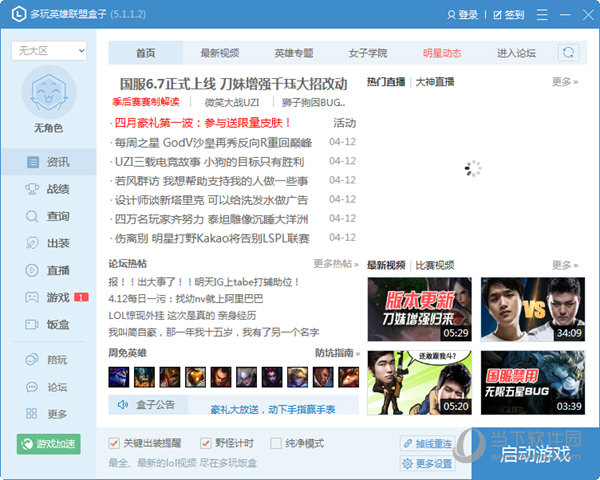This screenshot has width=600, height=480.
Task: Select the ninth free-rotation hero icon
Action: pos(323,377)
